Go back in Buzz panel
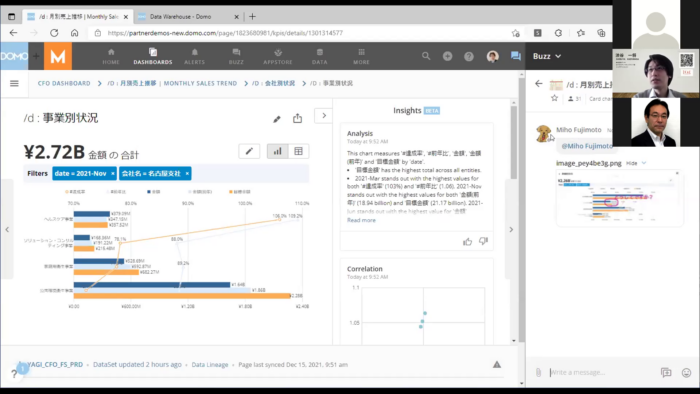Viewport: 700px width, 394px height. tap(539, 83)
